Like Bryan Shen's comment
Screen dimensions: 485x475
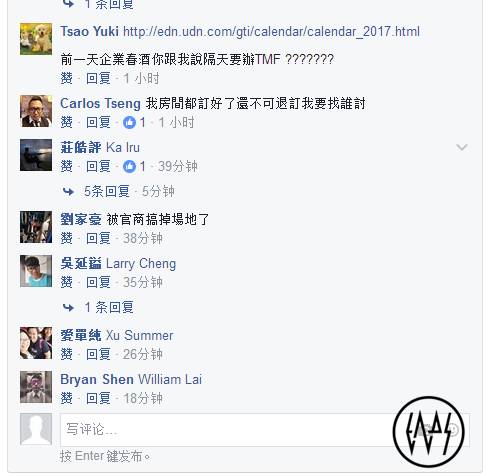66,398
